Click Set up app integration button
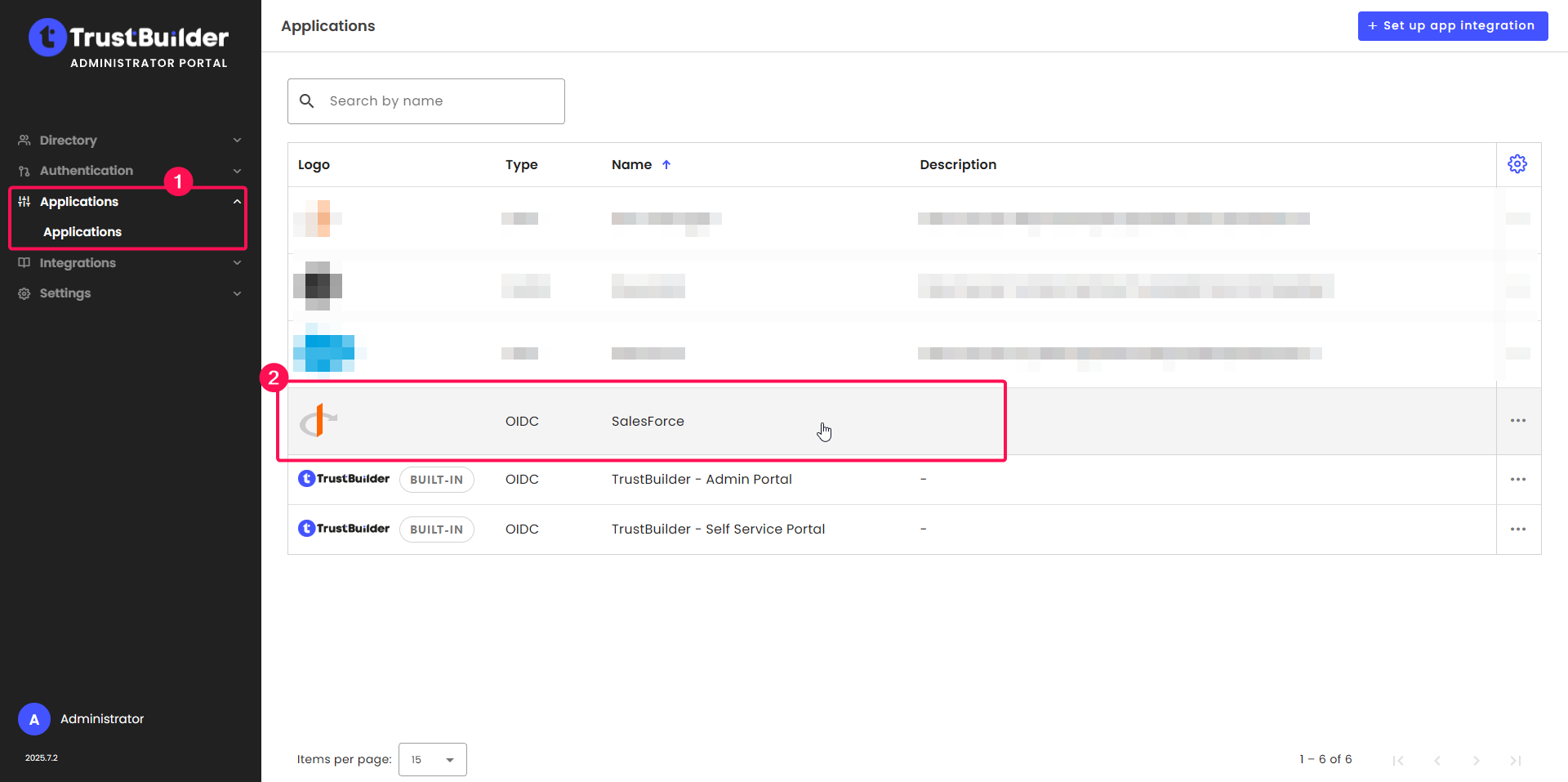 1452,26
